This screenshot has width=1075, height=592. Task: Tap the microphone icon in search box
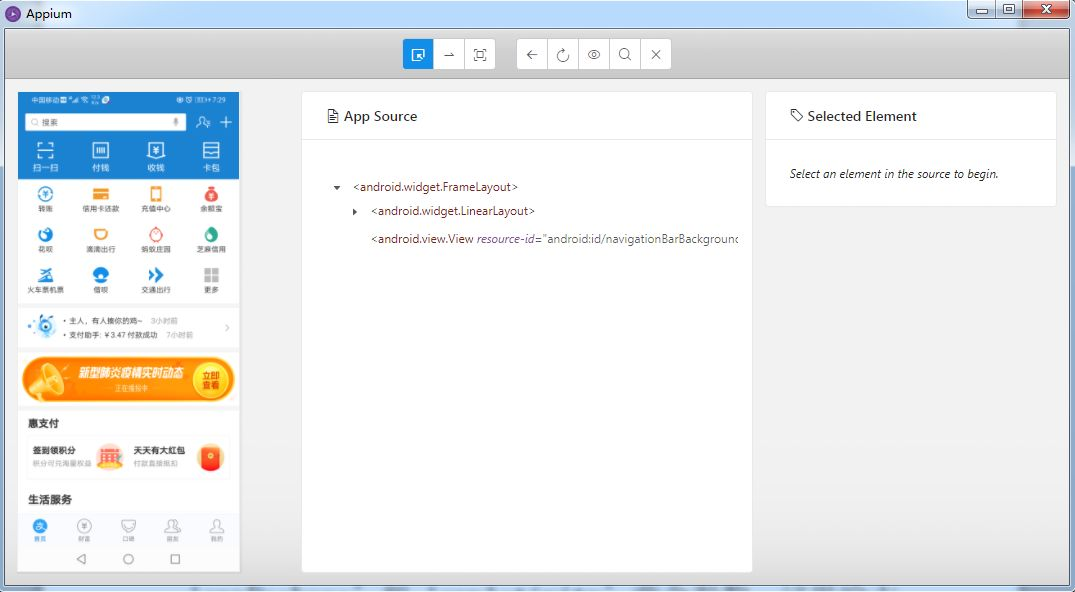[x=176, y=122]
